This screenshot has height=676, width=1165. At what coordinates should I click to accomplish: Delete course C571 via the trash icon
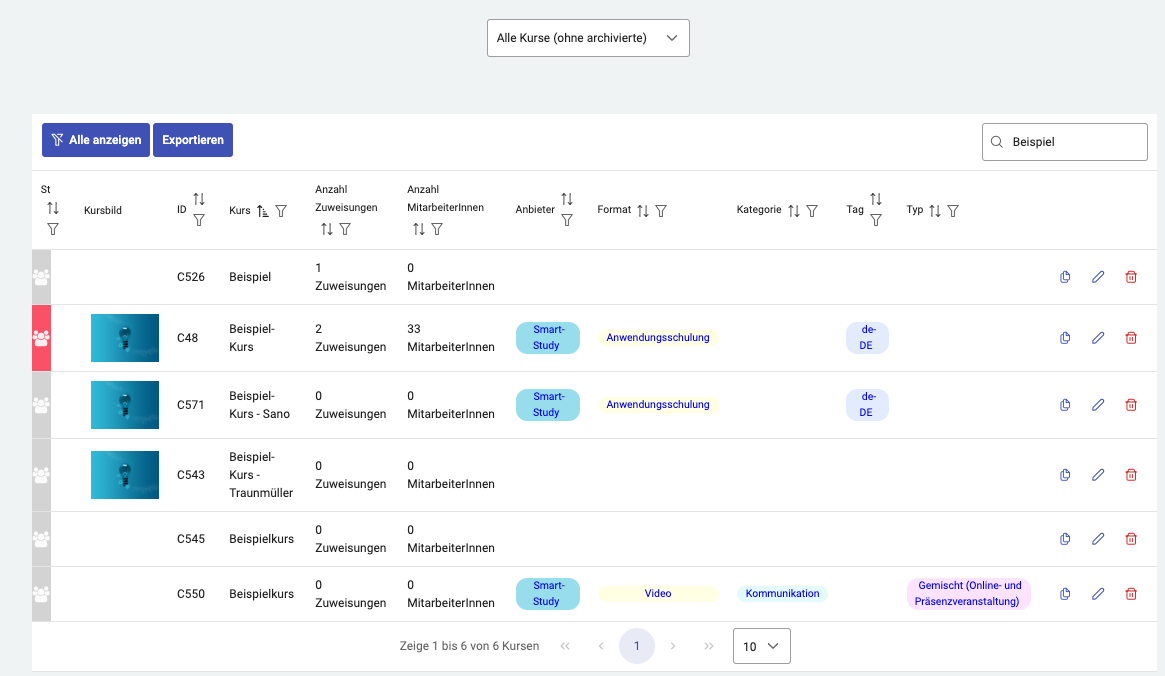1131,405
